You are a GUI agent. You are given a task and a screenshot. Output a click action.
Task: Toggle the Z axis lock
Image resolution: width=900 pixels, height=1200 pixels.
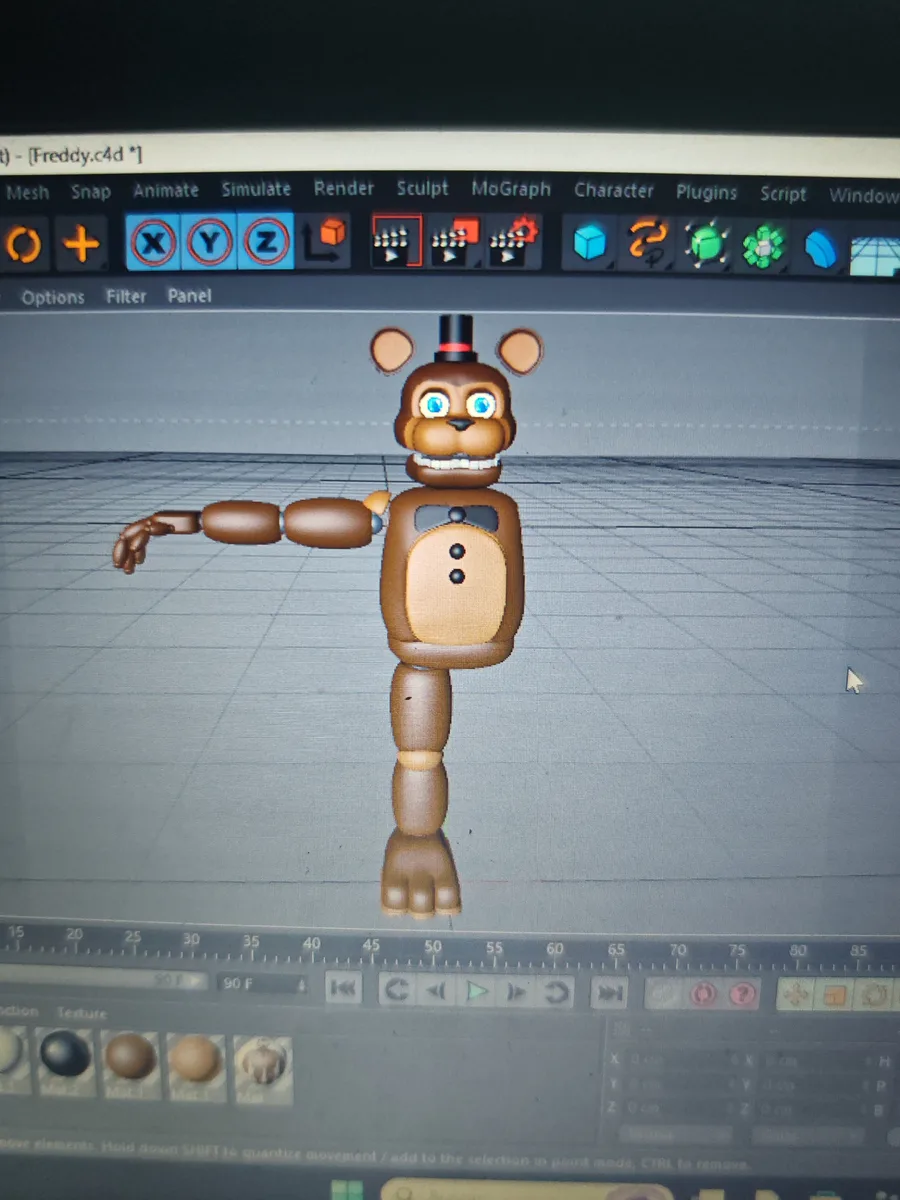pos(268,241)
